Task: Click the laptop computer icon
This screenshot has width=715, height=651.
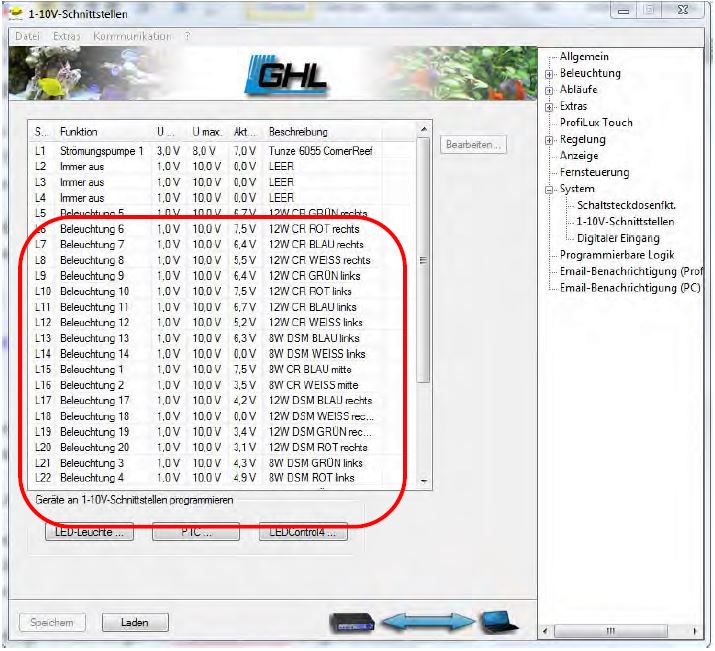Action: [x=499, y=622]
